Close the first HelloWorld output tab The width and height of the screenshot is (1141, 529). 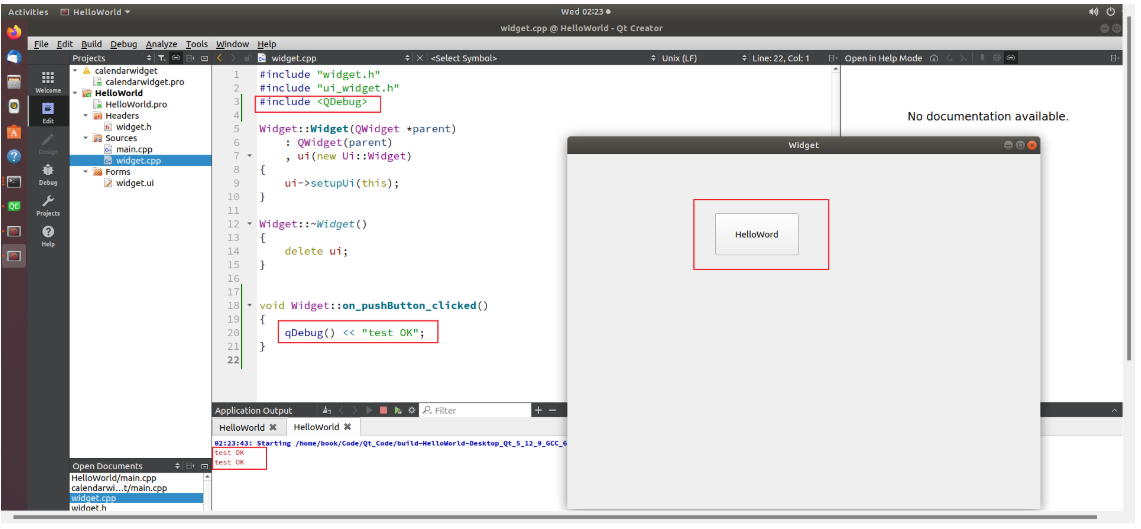coord(273,427)
